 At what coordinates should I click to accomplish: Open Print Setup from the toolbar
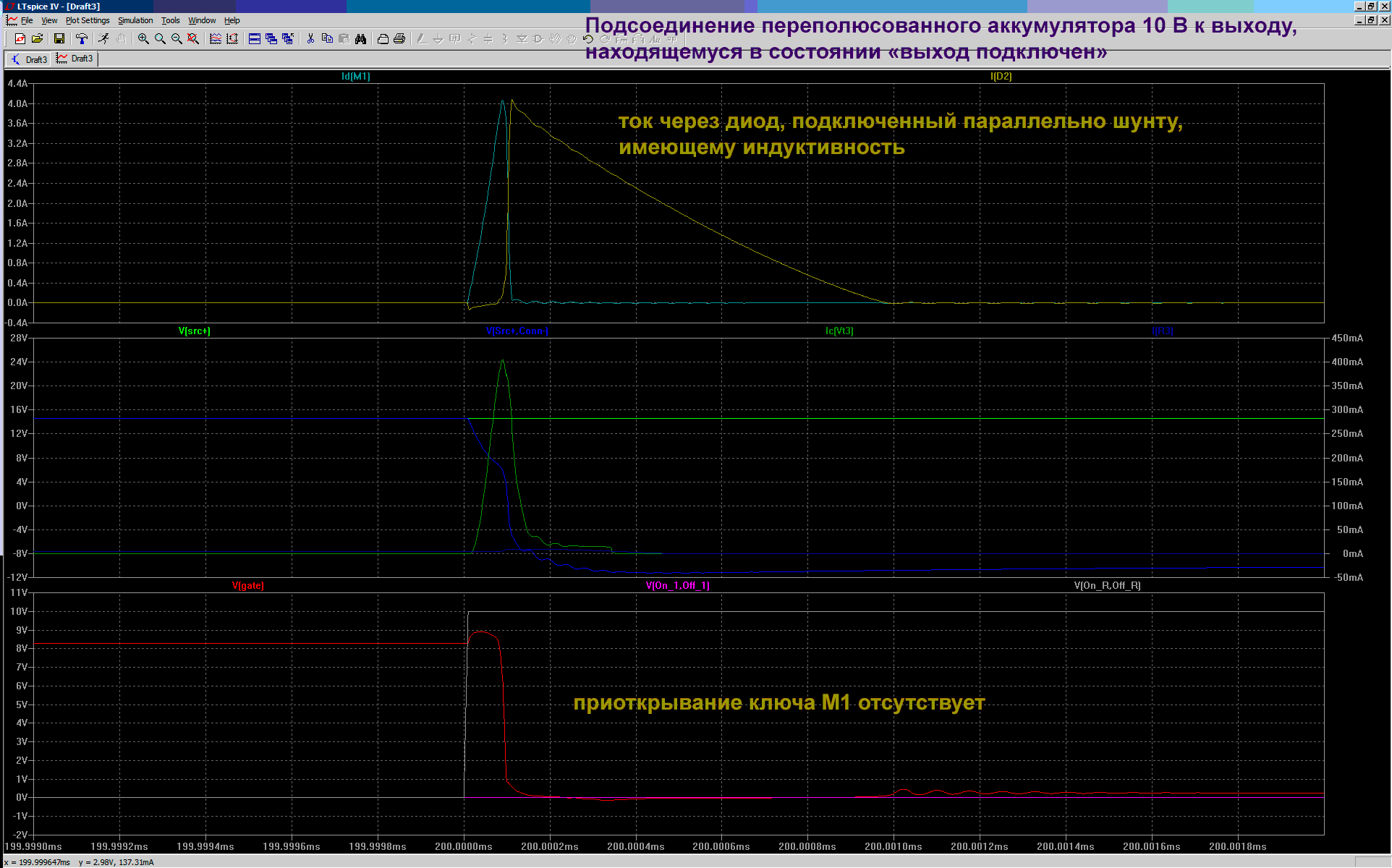(383, 38)
